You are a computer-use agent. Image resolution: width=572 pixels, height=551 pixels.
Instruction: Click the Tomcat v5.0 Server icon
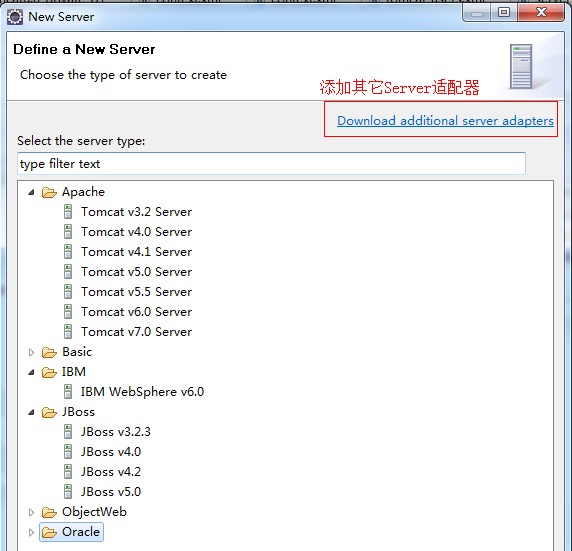coord(68,272)
